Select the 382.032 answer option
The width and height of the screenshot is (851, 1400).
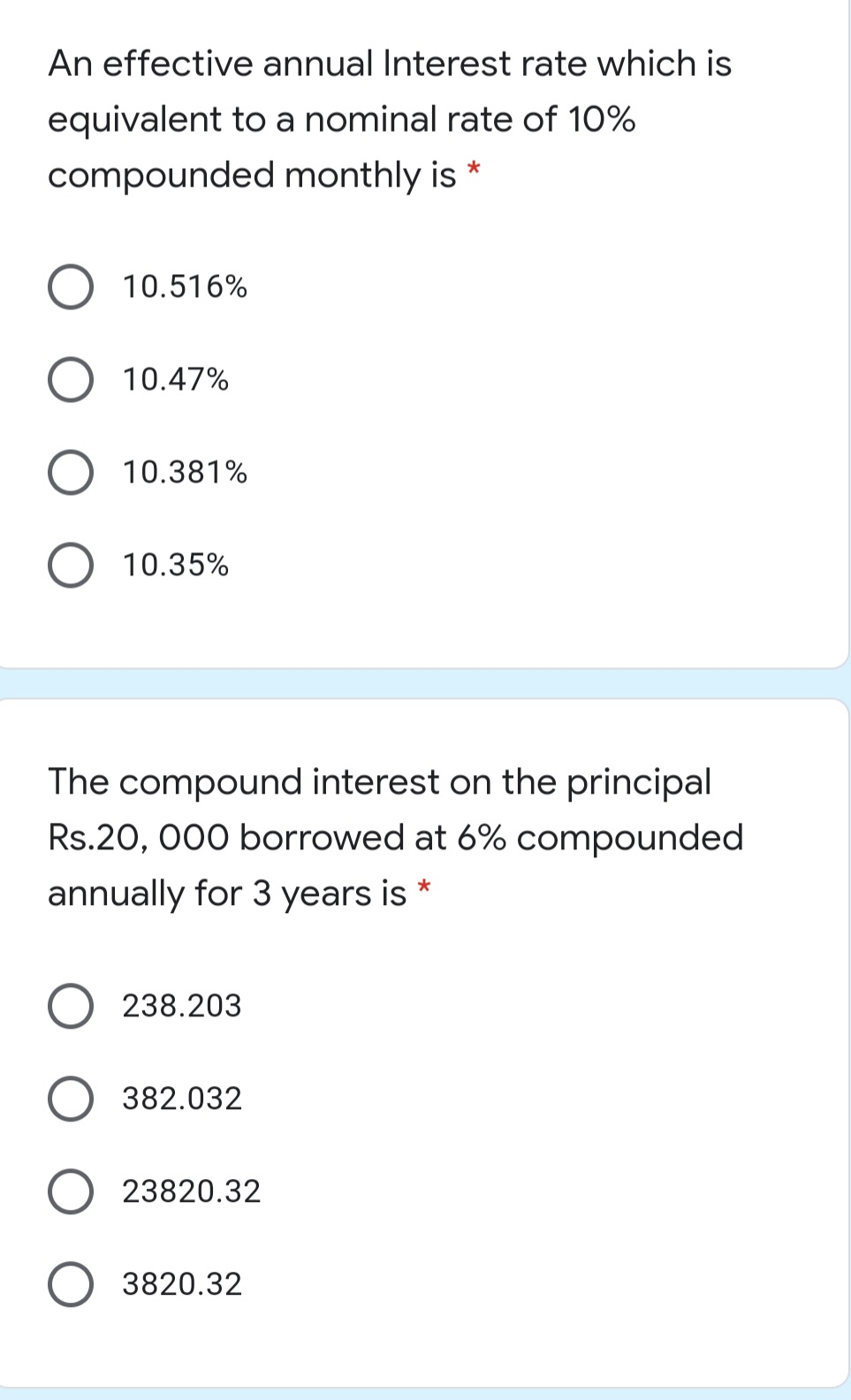[x=72, y=1099]
